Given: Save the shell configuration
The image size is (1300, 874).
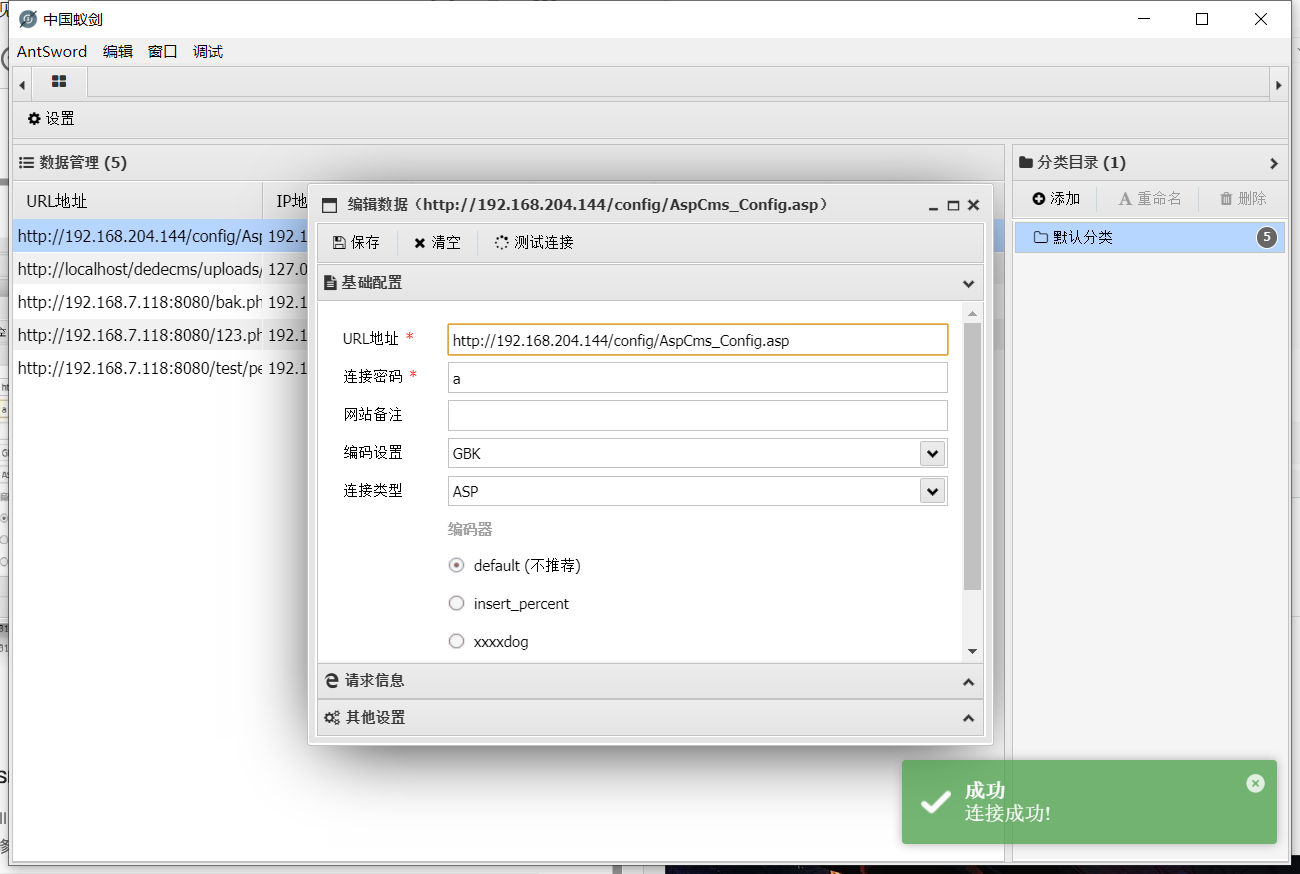Looking at the screenshot, I should pos(356,243).
